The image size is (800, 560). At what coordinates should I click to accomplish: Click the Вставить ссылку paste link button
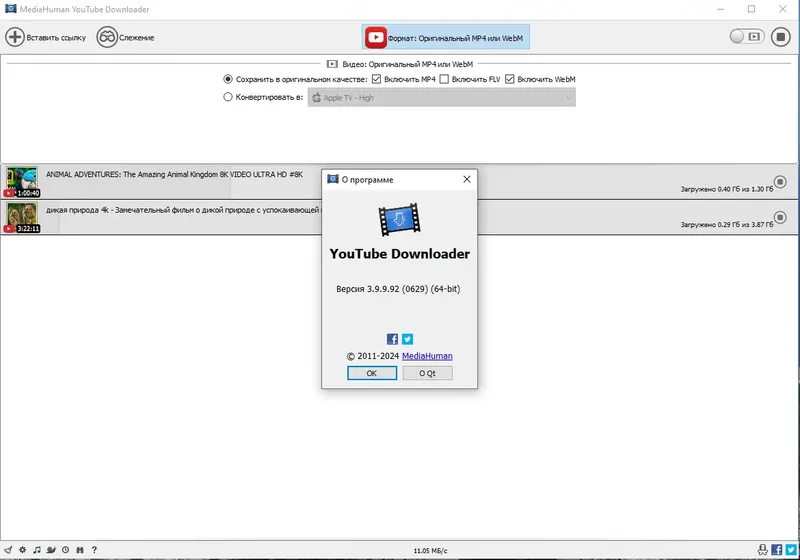(x=45, y=37)
